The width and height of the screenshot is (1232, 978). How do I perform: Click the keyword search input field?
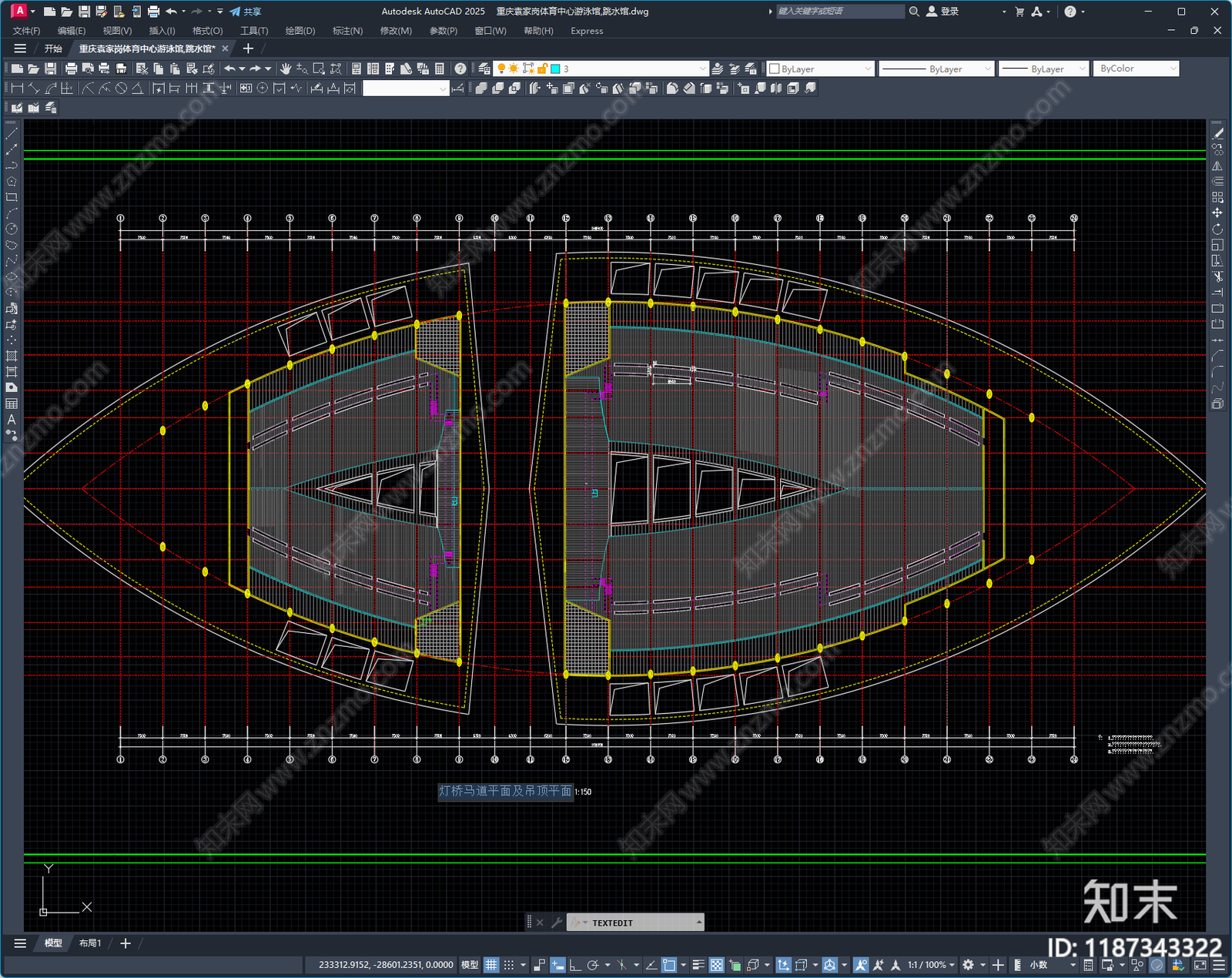tap(839, 12)
